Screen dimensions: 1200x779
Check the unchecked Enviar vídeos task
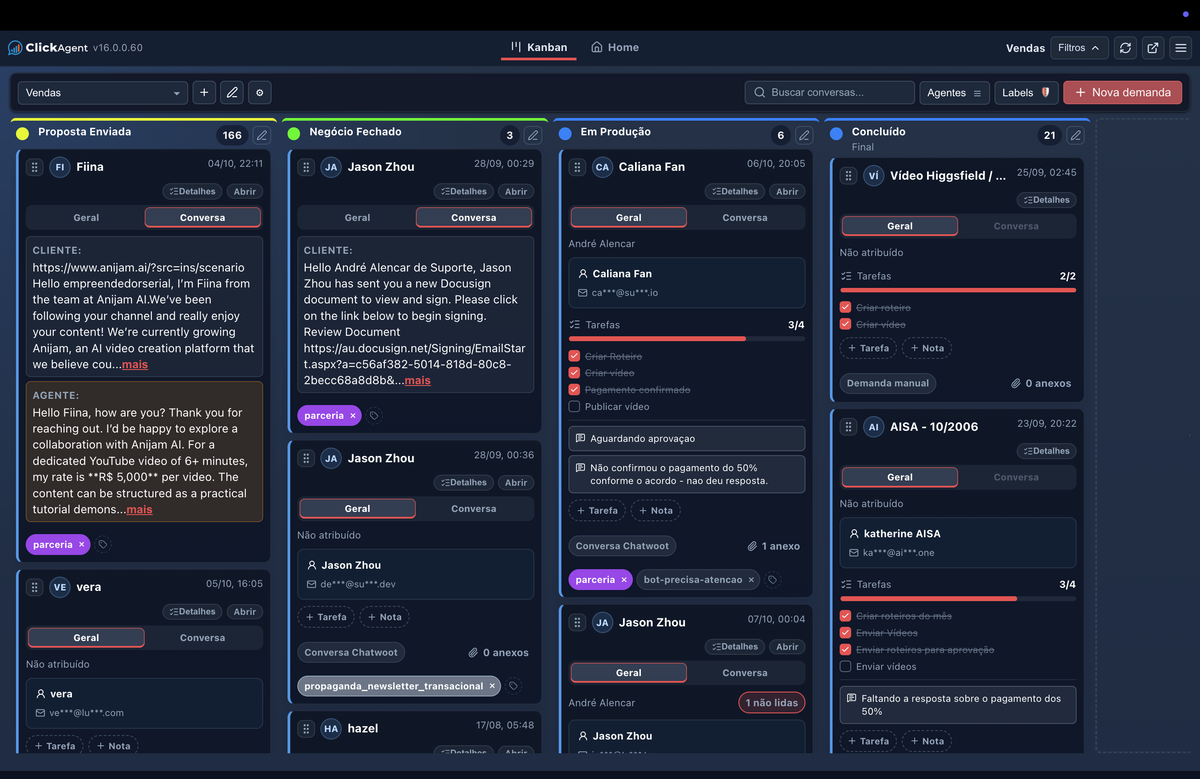pyautogui.click(x=845, y=667)
